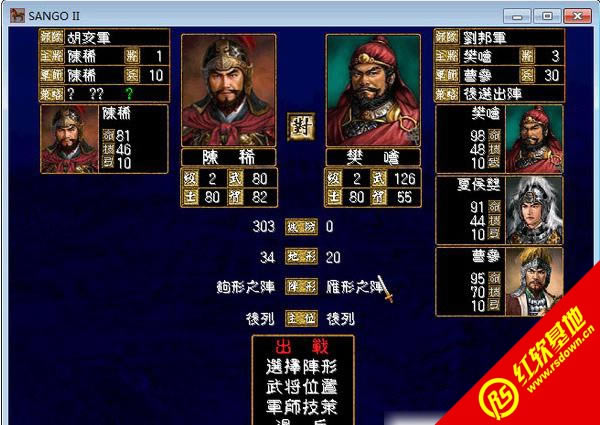
Task: Click the 陣形 formation label icon
Action: pos(301,287)
